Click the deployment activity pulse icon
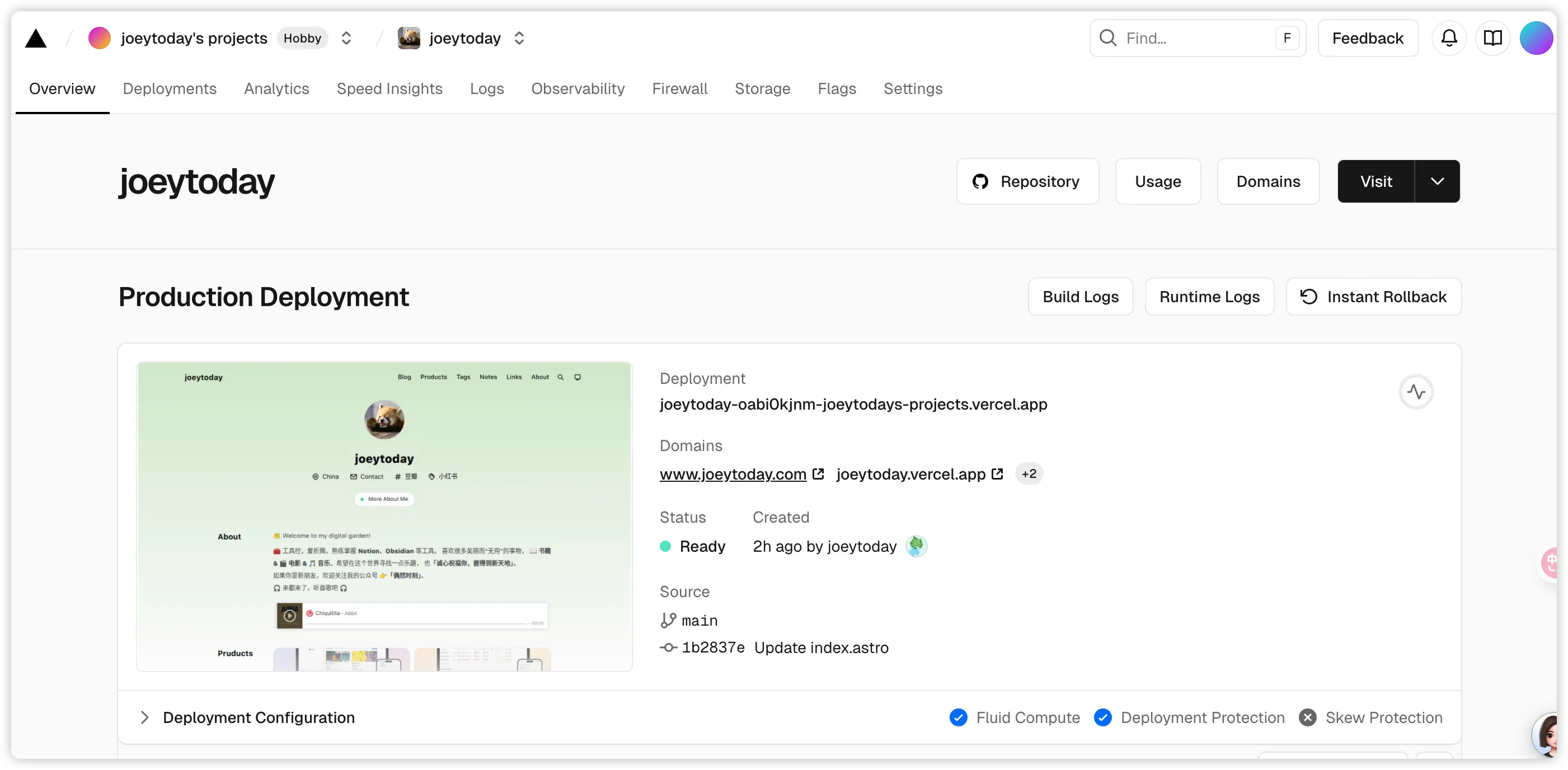1568x770 pixels. 1416,392
